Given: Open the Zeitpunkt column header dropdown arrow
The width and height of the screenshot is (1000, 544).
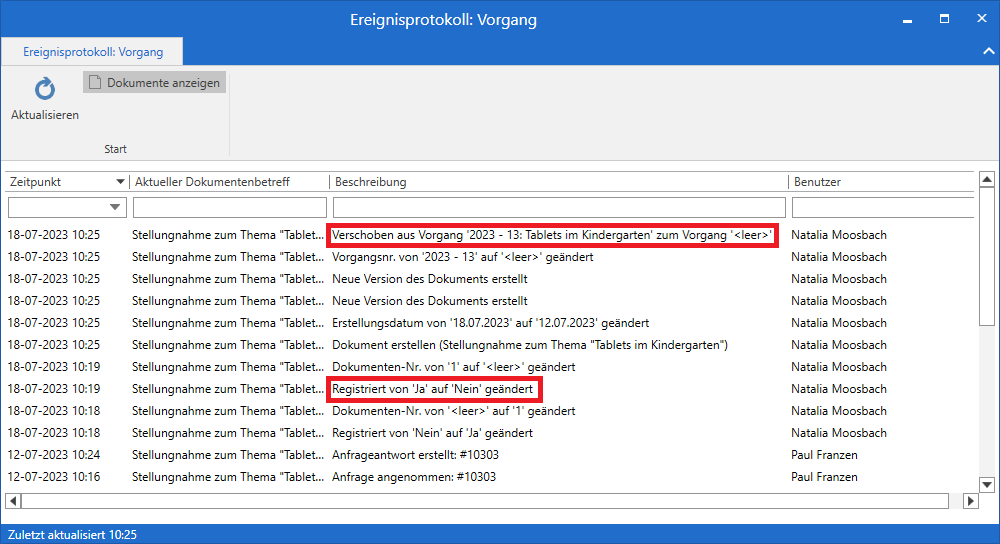Looking at the screenshot, I should [121, 182].
